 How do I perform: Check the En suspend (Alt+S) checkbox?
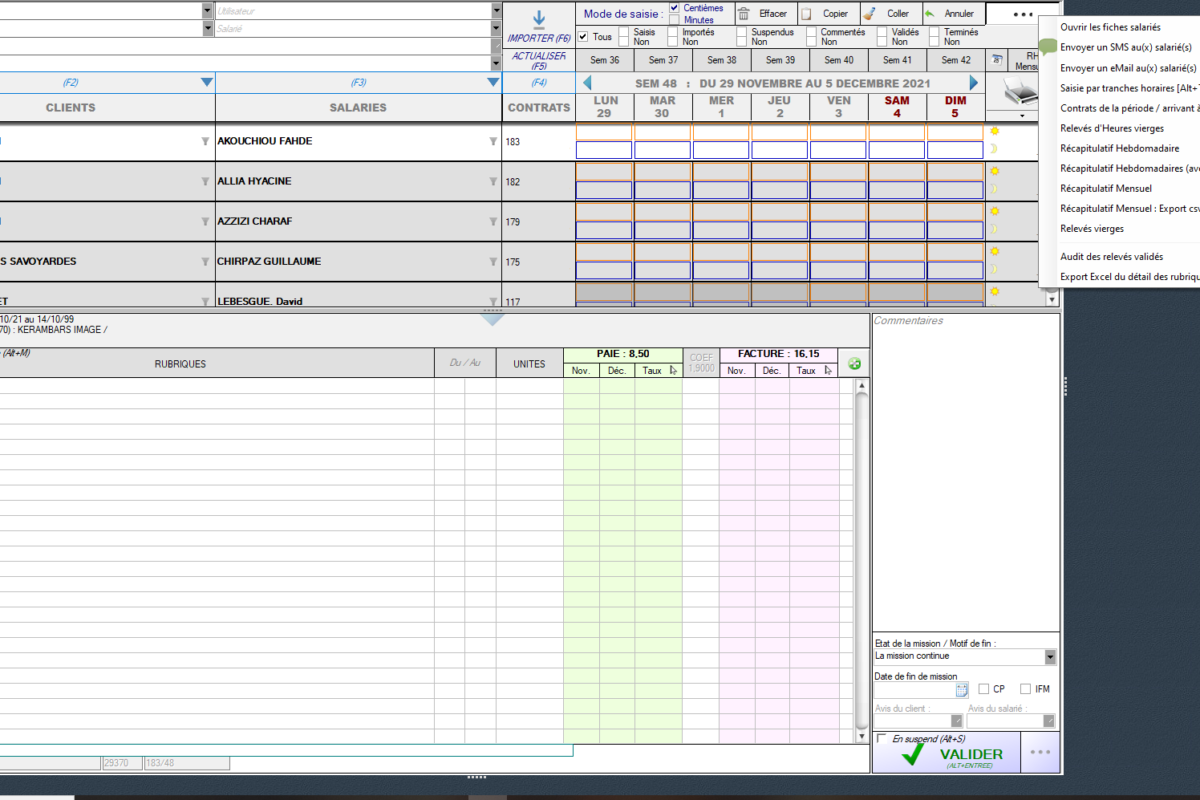(881, 739)
